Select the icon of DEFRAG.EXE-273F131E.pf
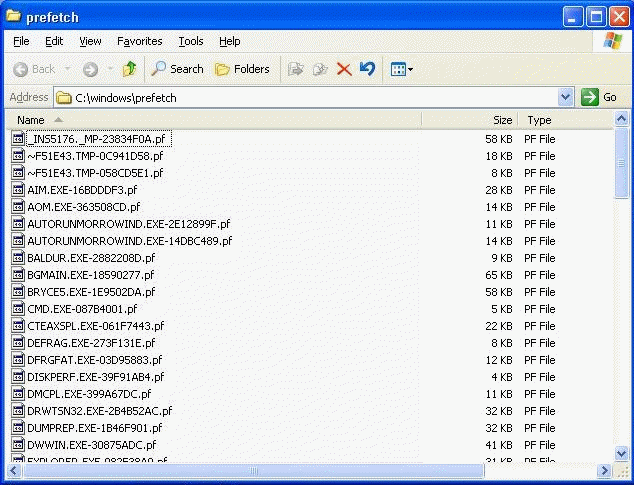Viewport: 634px width, 485px height. click(18, 343)
